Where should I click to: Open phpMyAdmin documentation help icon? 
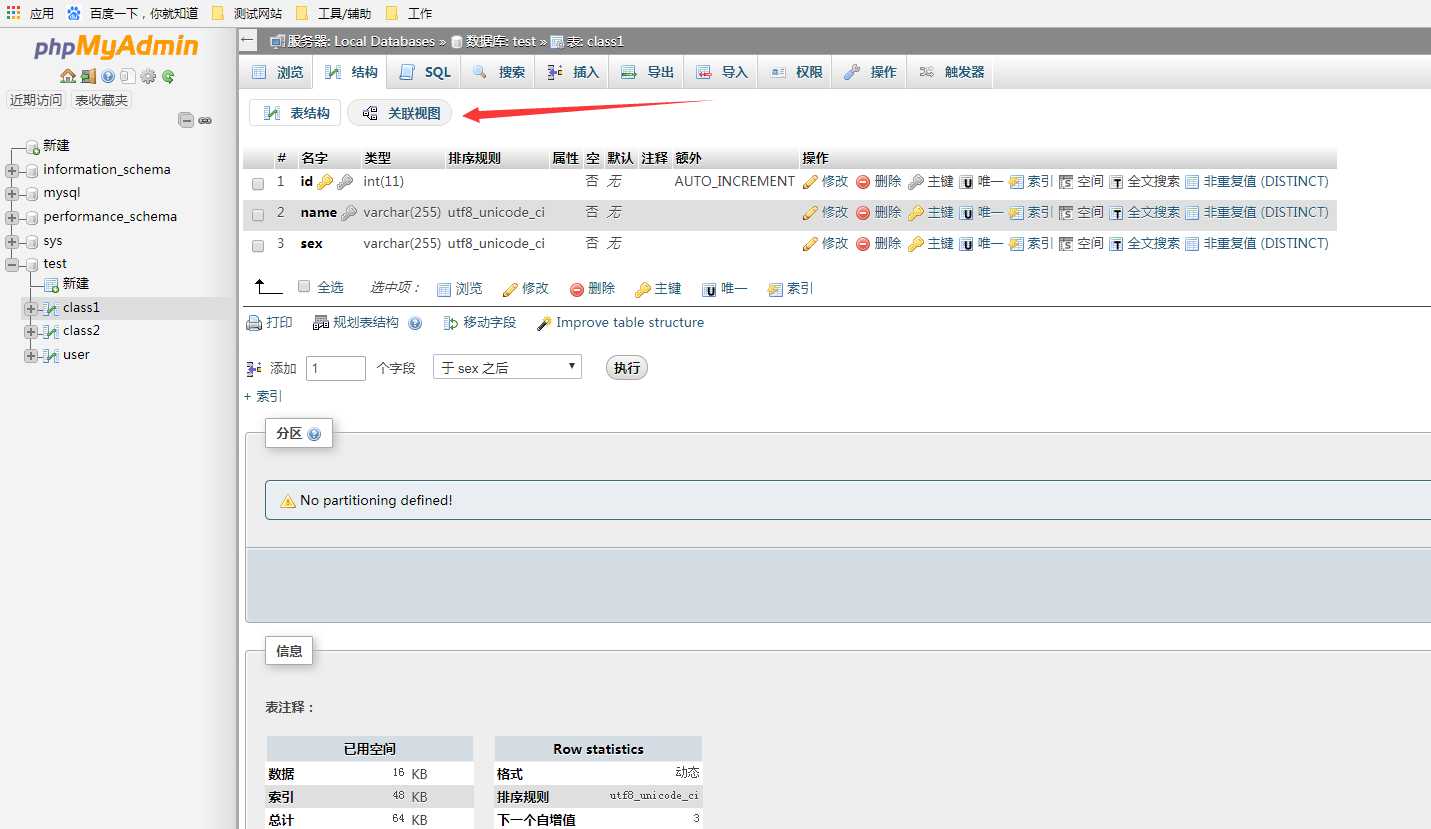pos(108,76)
